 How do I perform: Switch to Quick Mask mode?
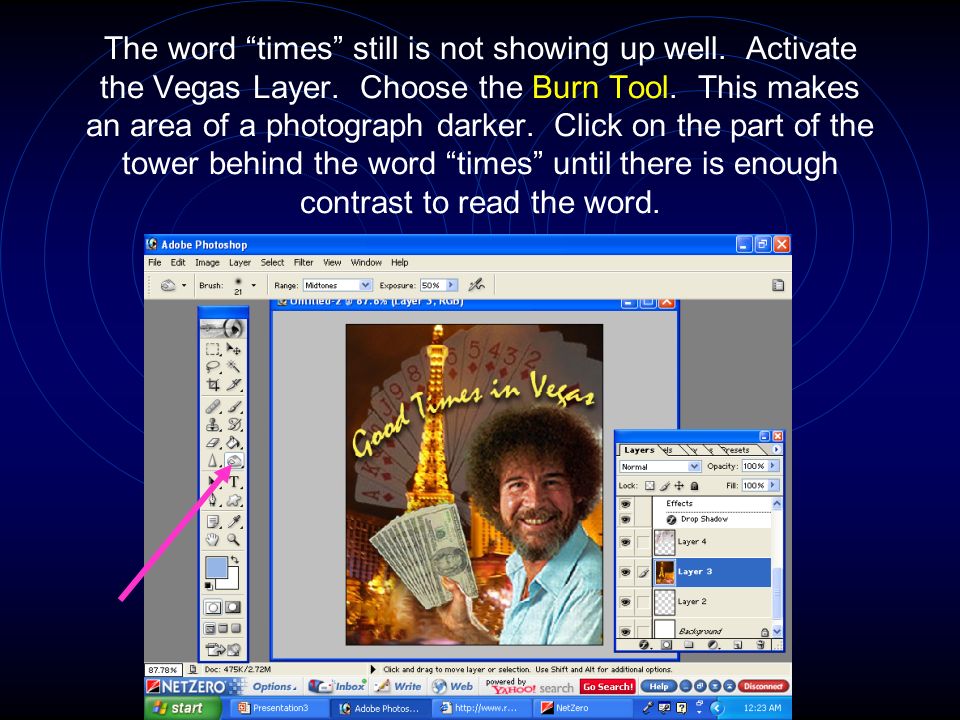pos(233,607)
